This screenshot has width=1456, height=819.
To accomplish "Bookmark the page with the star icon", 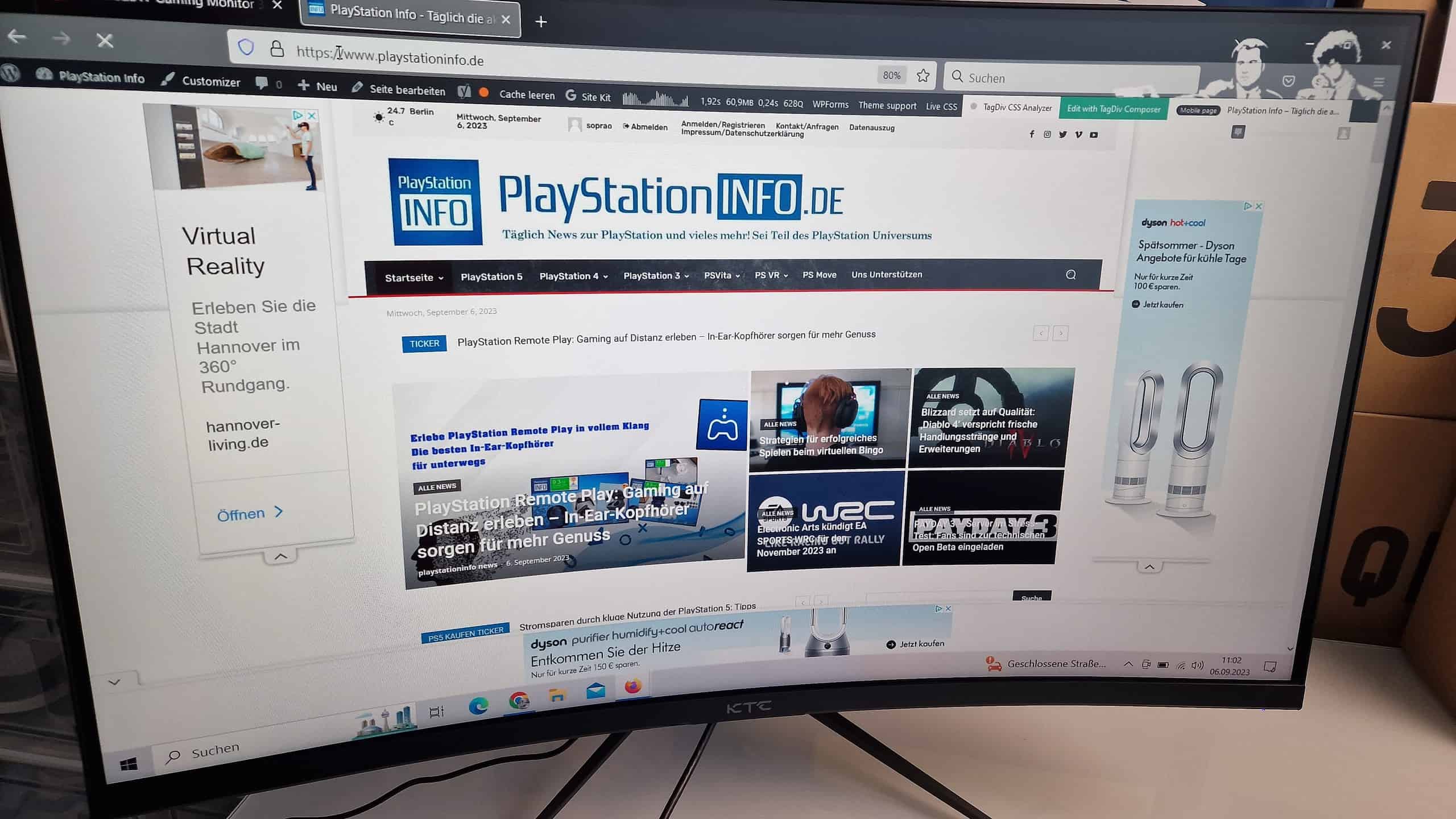I will [923, 76].
